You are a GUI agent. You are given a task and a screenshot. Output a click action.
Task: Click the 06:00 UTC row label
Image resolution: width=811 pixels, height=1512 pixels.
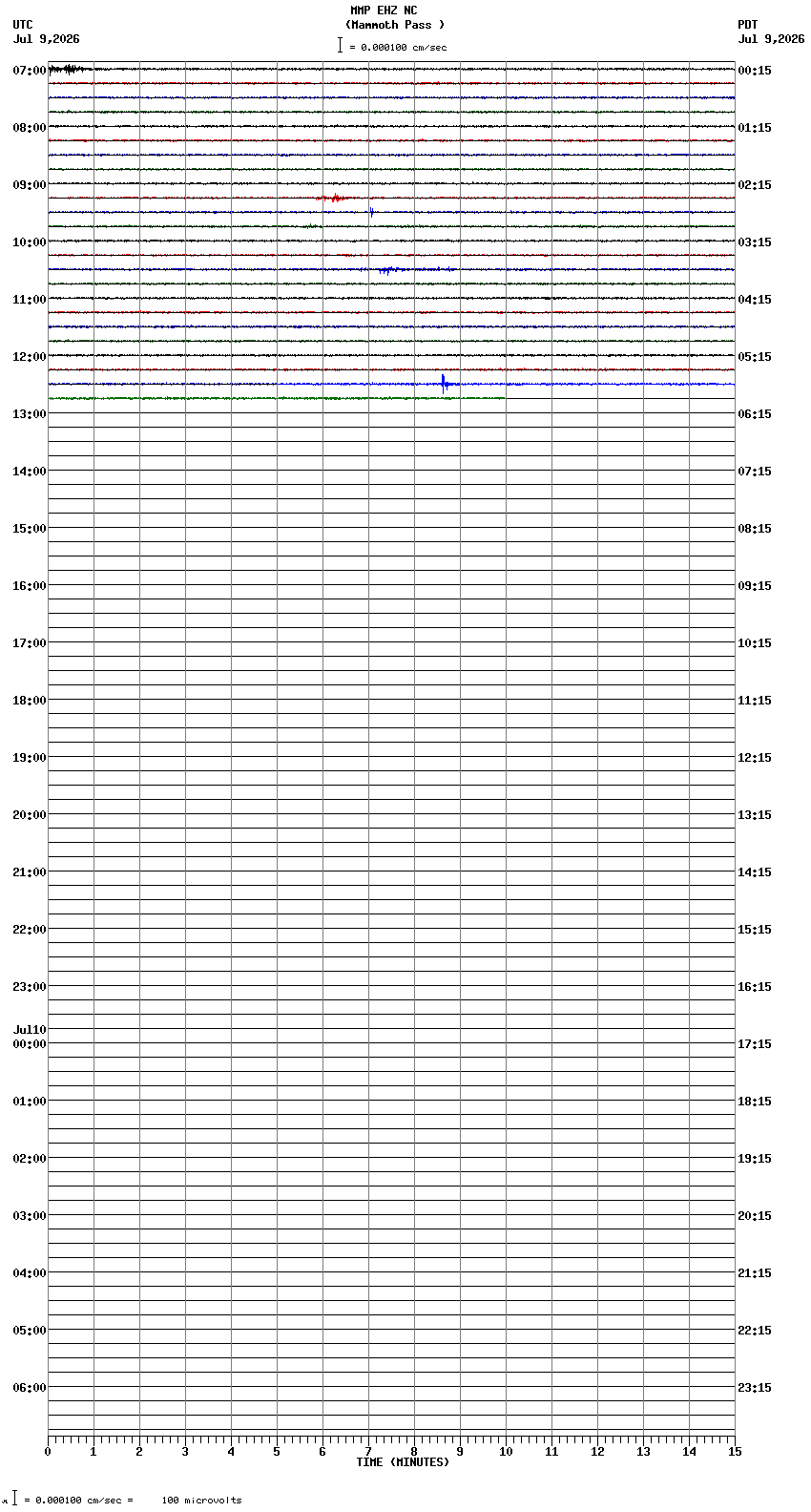[30, 1388]
